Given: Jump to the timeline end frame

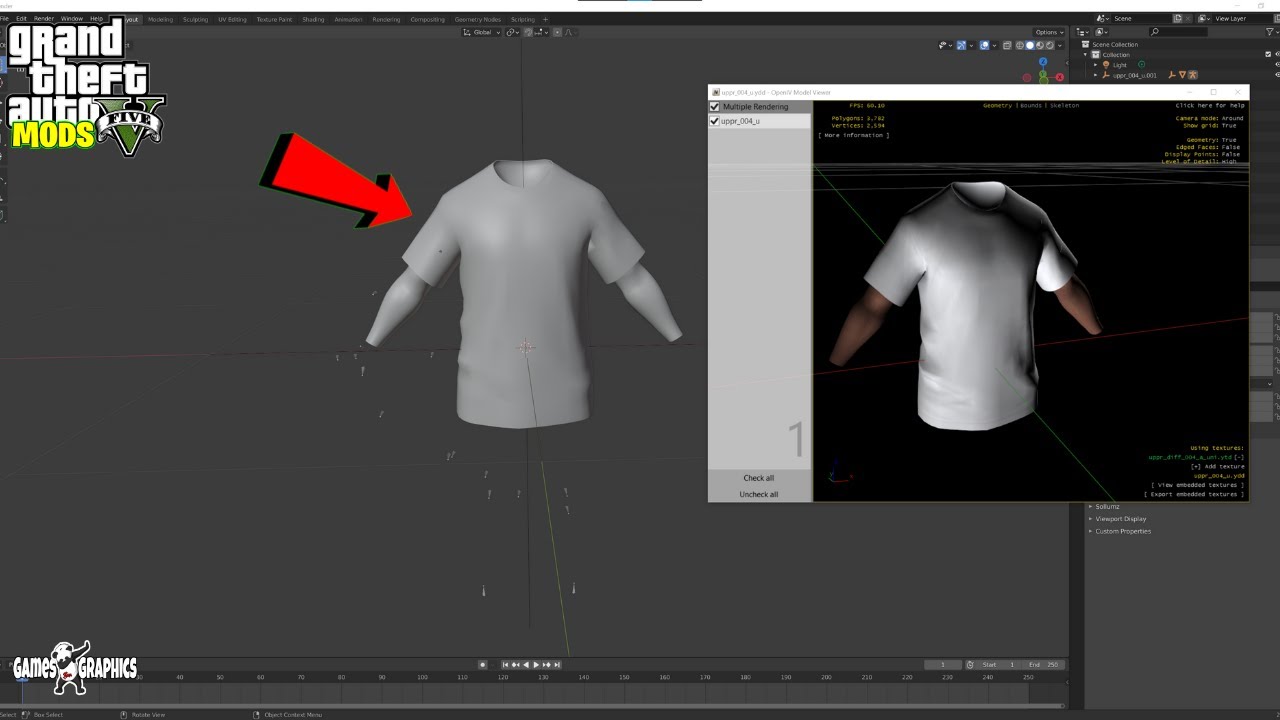Looking at the screenshot, I should (x=557, y=665).
